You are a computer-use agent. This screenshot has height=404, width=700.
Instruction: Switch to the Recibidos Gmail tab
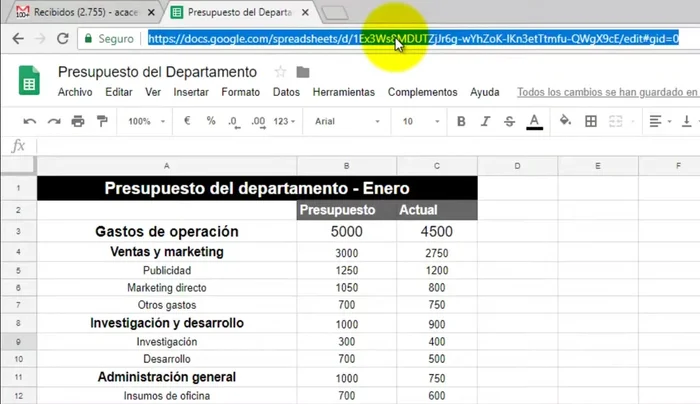(85, 12)
